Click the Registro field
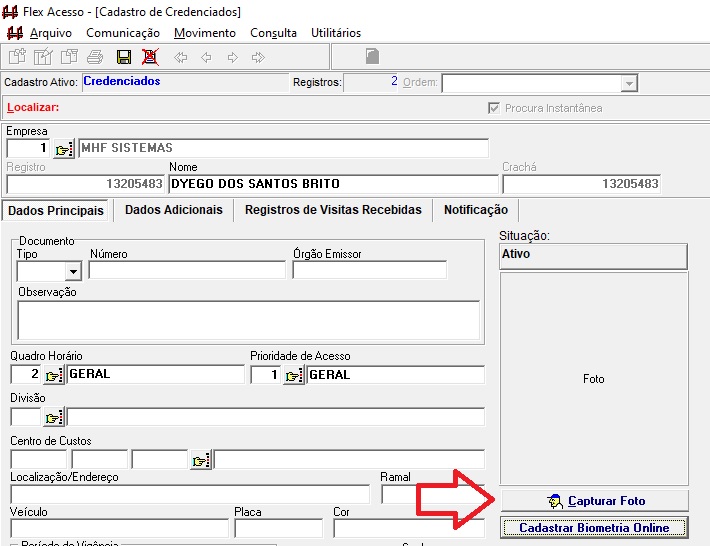The width and height of the screenshot is (710, 546). [86, 184]
